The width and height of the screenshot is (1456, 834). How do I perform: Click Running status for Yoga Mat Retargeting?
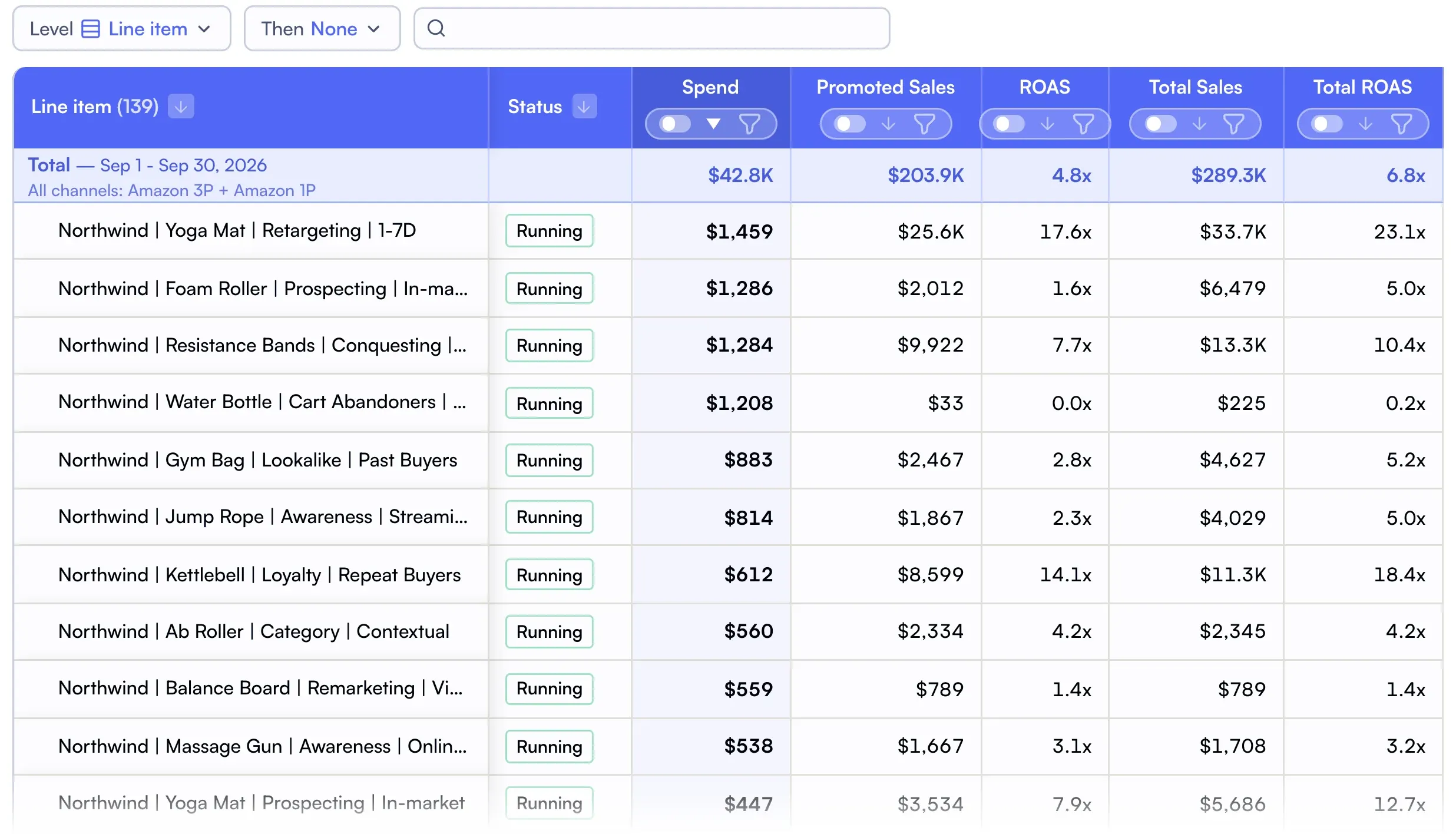point(549,231)
